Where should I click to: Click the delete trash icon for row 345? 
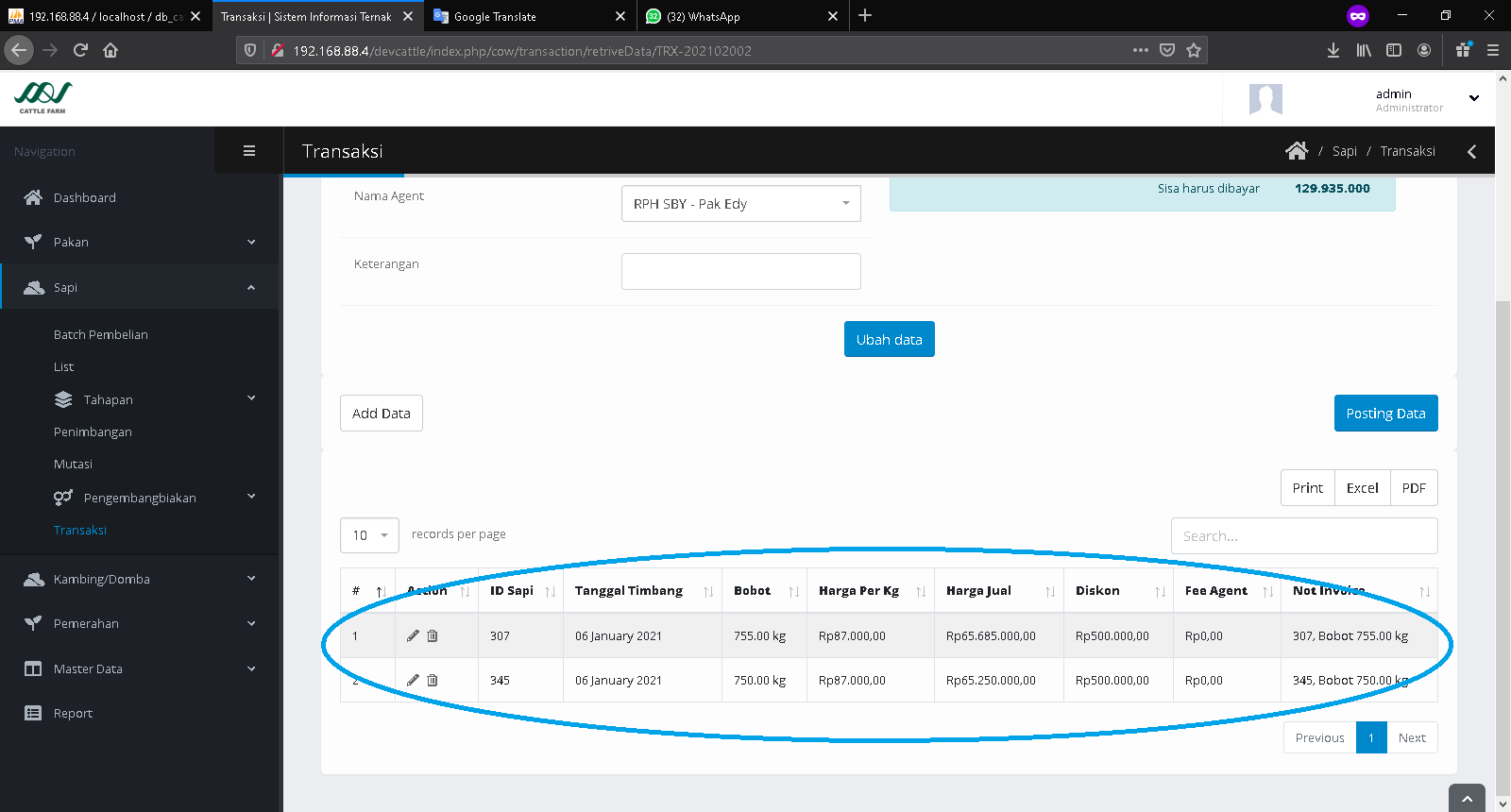433,681
